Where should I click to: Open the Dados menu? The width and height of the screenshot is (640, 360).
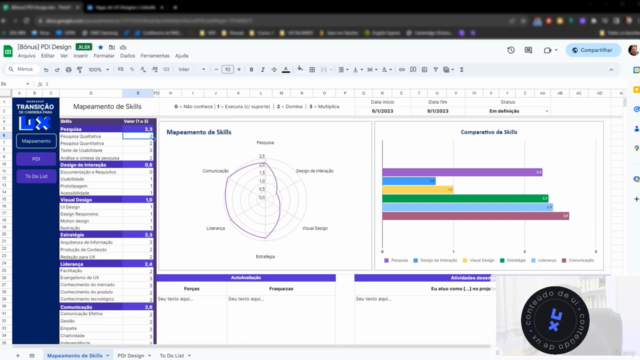coord(127,56)
